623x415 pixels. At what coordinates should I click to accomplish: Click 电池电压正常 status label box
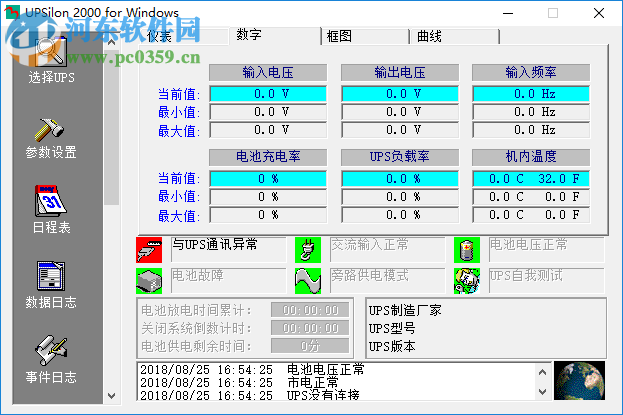click(547, 250)
